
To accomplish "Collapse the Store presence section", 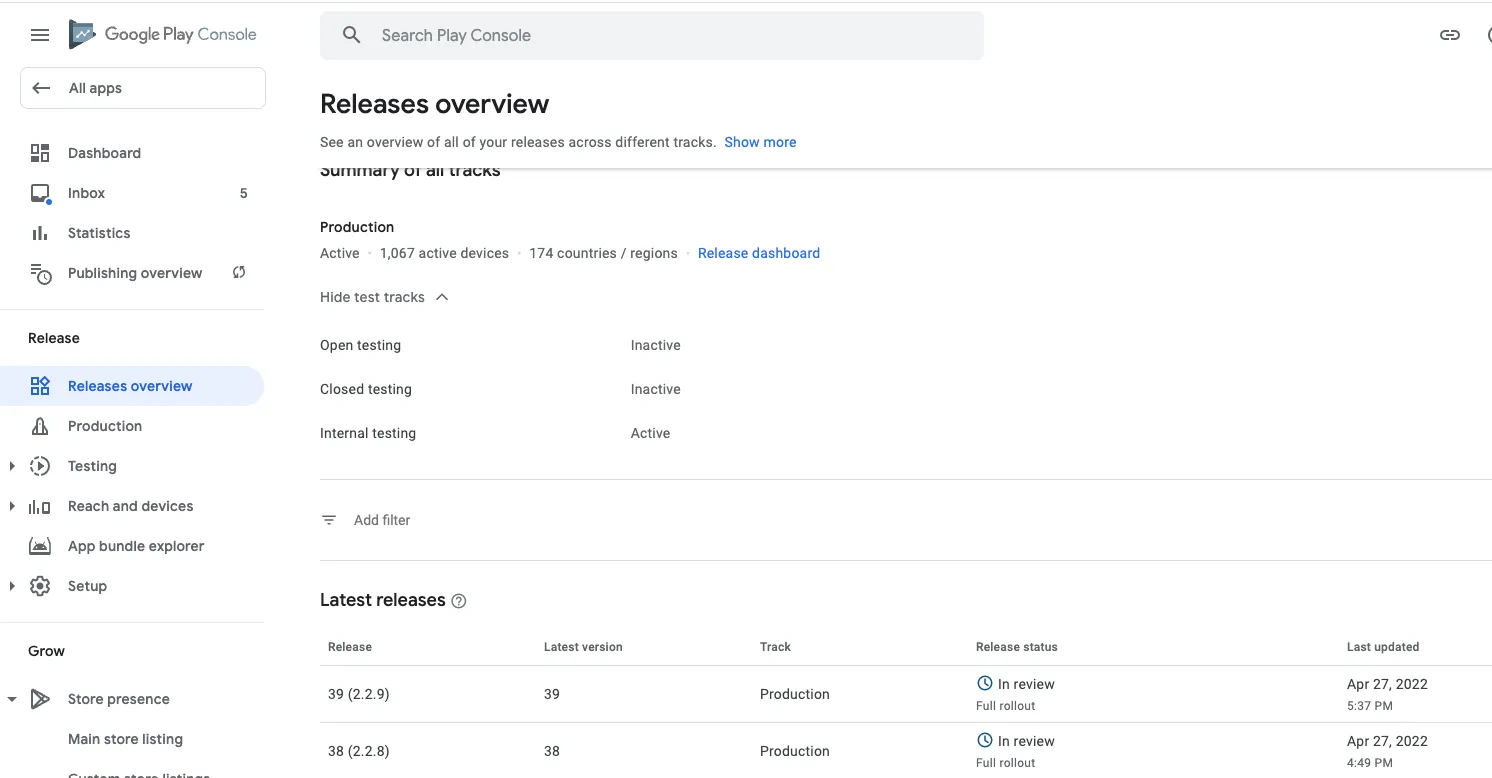I will [12, 699].
